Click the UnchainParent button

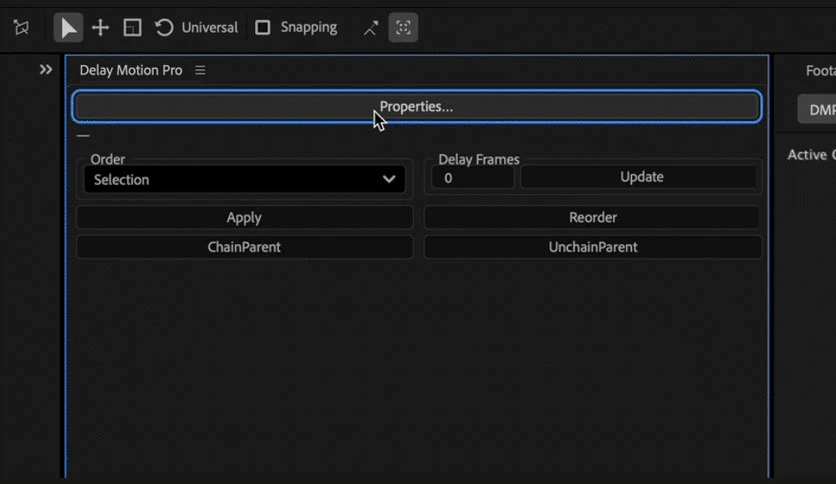point(592,247)
